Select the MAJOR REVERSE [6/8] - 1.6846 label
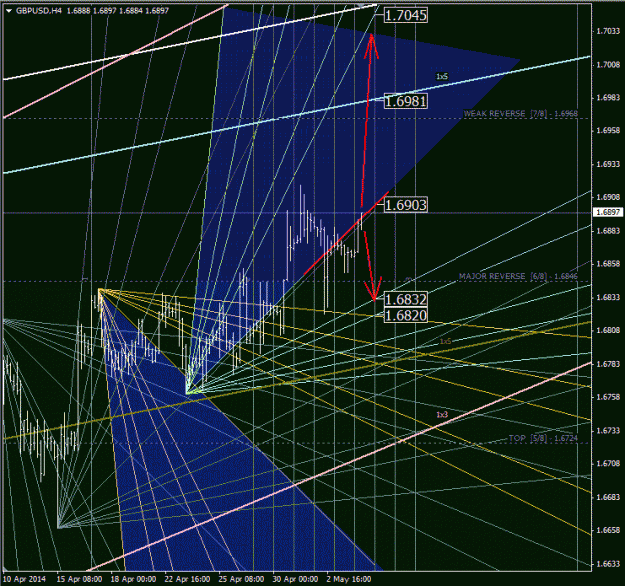This screenshot has height=586, width=625. click(x=518, y=276)
